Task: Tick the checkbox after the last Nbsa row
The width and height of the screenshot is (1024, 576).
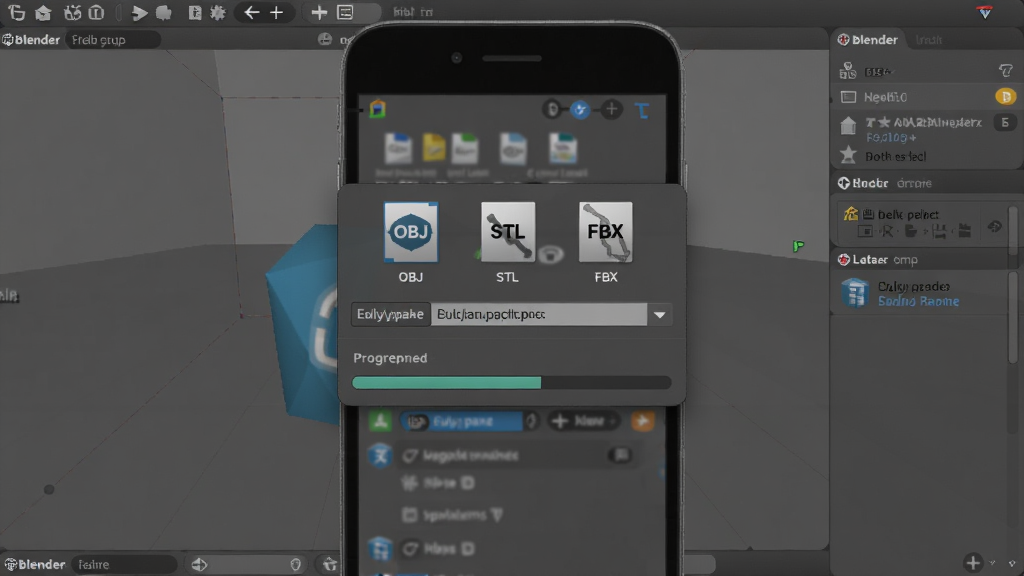Action: point(468,549)
